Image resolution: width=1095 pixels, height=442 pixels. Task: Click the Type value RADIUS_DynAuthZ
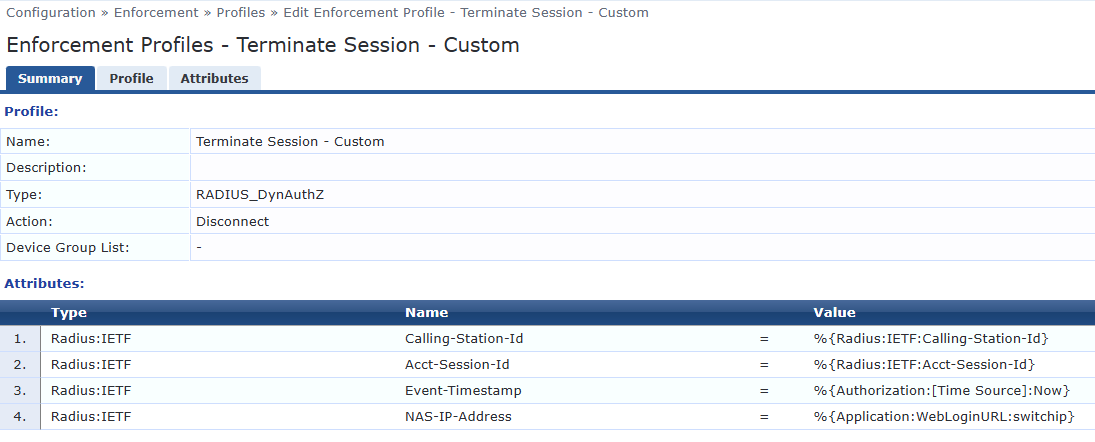click(260, 195)
